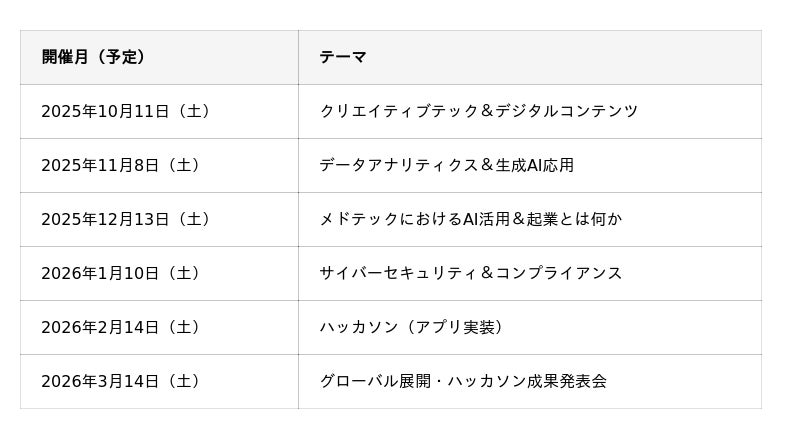This screenshot has height=439, width=800.
Task: Click the グローバル展開 text in March's theme
Action: 375,381
